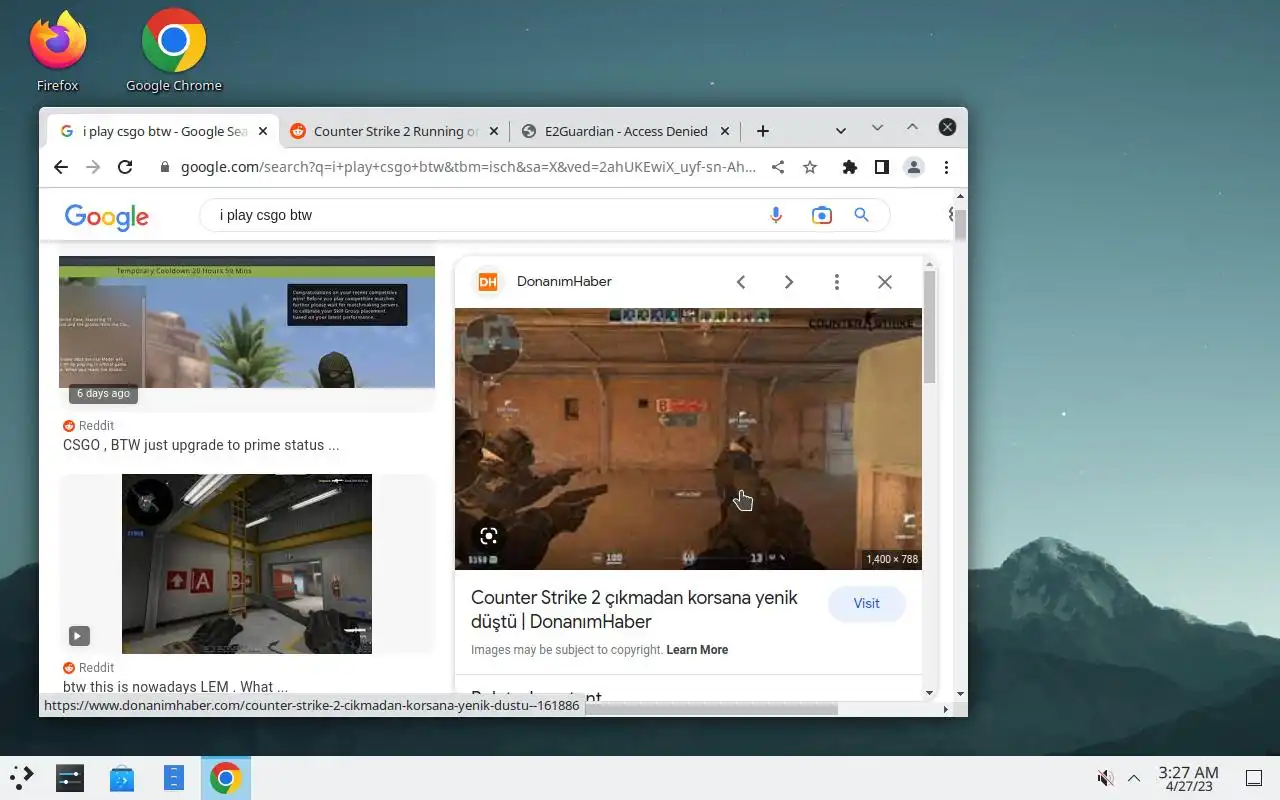Toggle muted audio volume tray icon

tap(1105, 778)
